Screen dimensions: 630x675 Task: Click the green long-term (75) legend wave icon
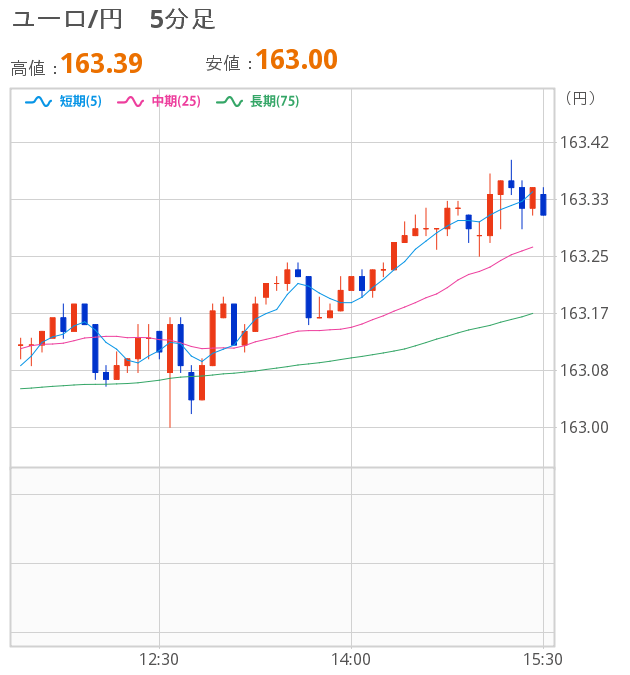229,102
